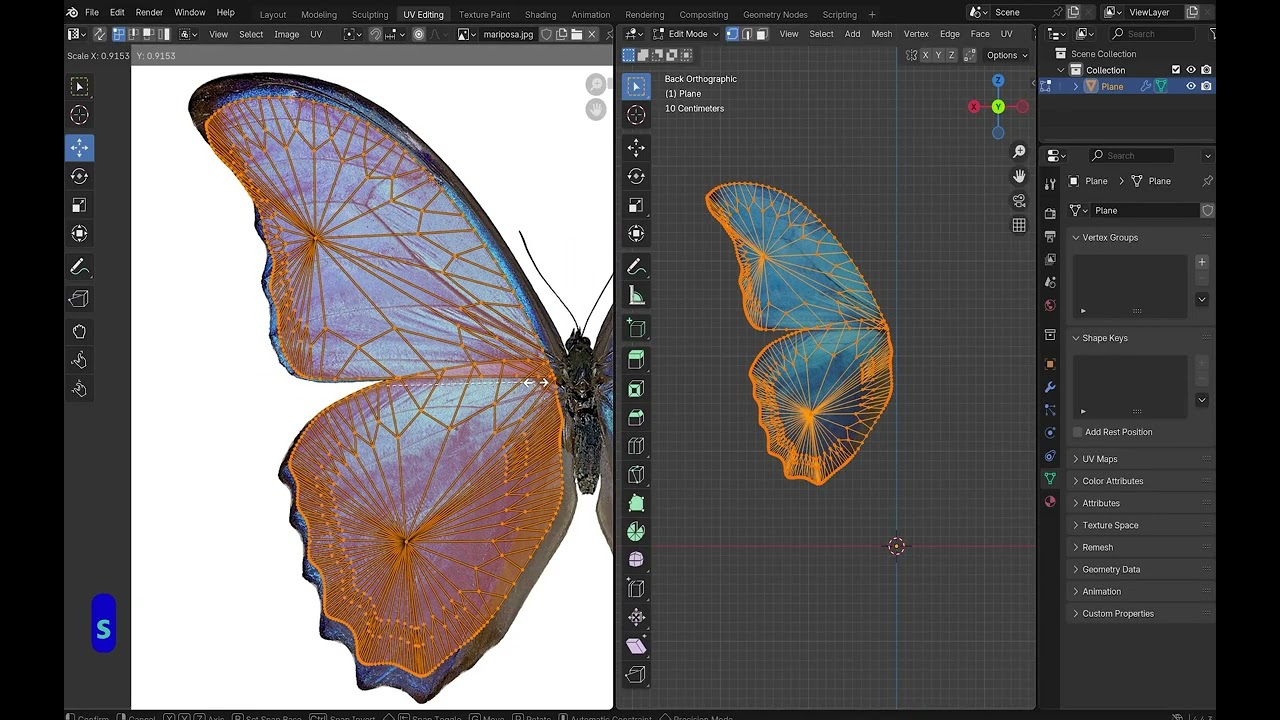This screenshot has width=1280, height=720.
Task: Select the Add Cube tool in 3D viewport
Action: pos(636,328)
